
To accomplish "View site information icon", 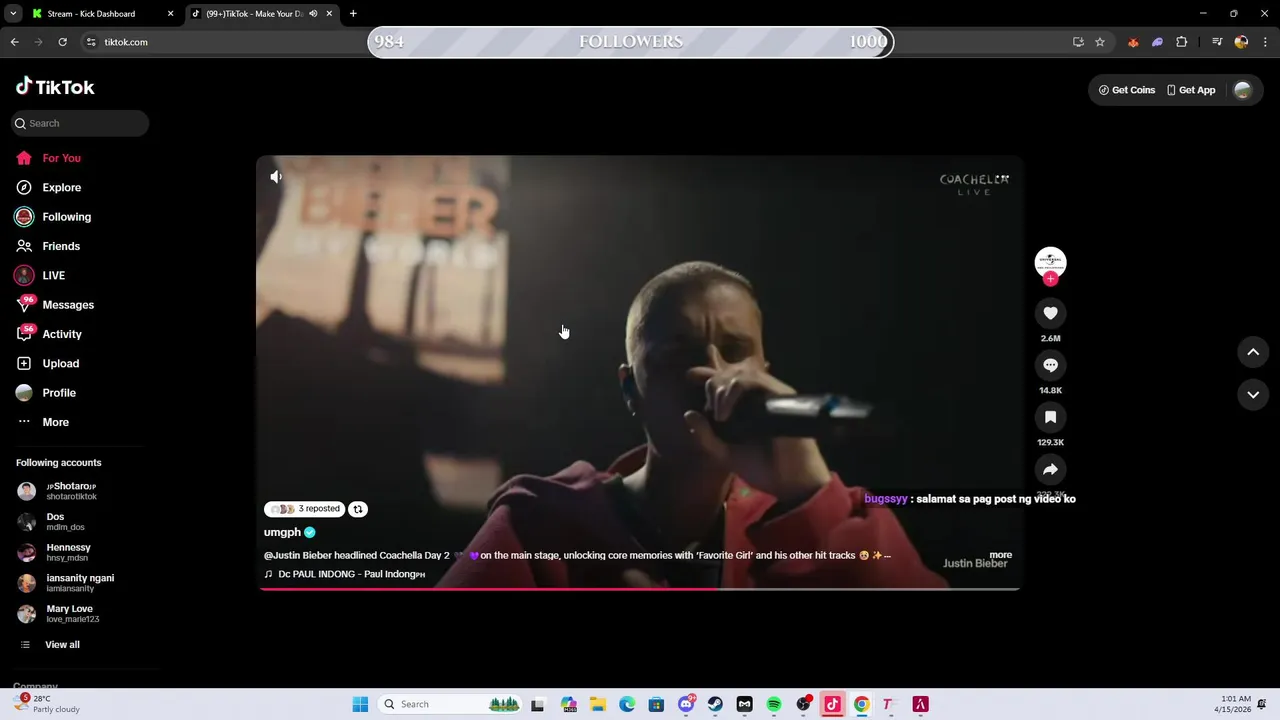I will pyautogui.click(x=91, y=42).
